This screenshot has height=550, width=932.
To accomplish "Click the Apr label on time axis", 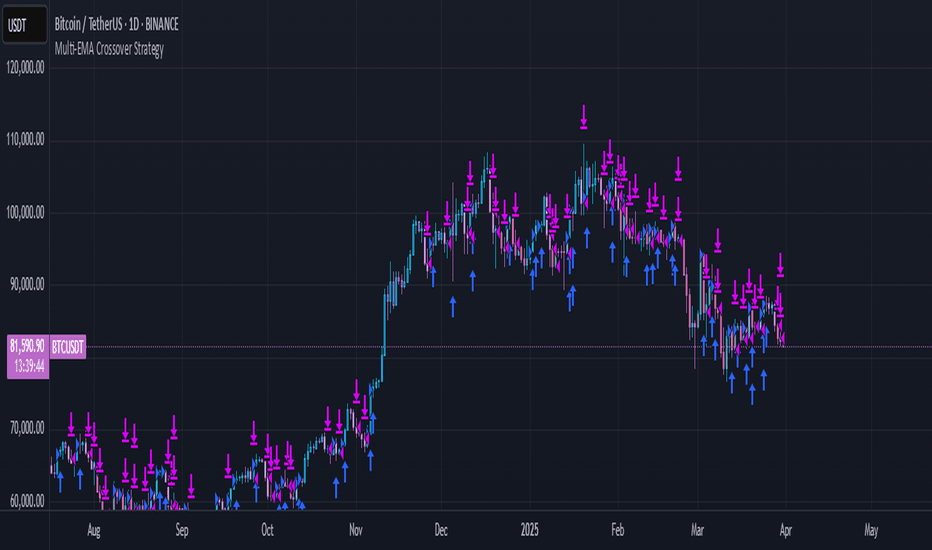I will (x=786, y=530).
